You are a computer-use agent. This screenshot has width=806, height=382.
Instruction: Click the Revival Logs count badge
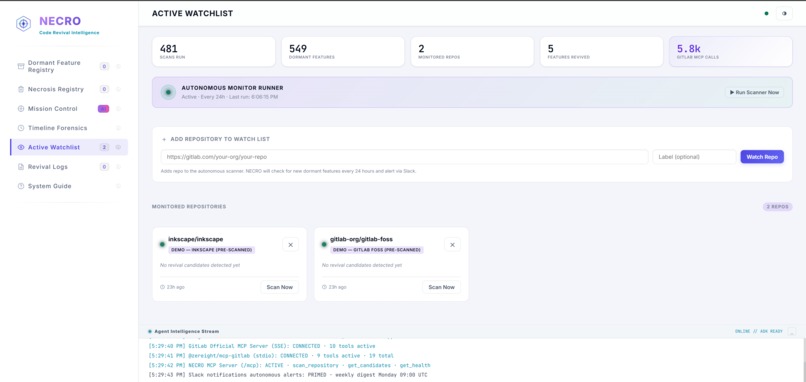pyautogui.click(x=104, y=167)
